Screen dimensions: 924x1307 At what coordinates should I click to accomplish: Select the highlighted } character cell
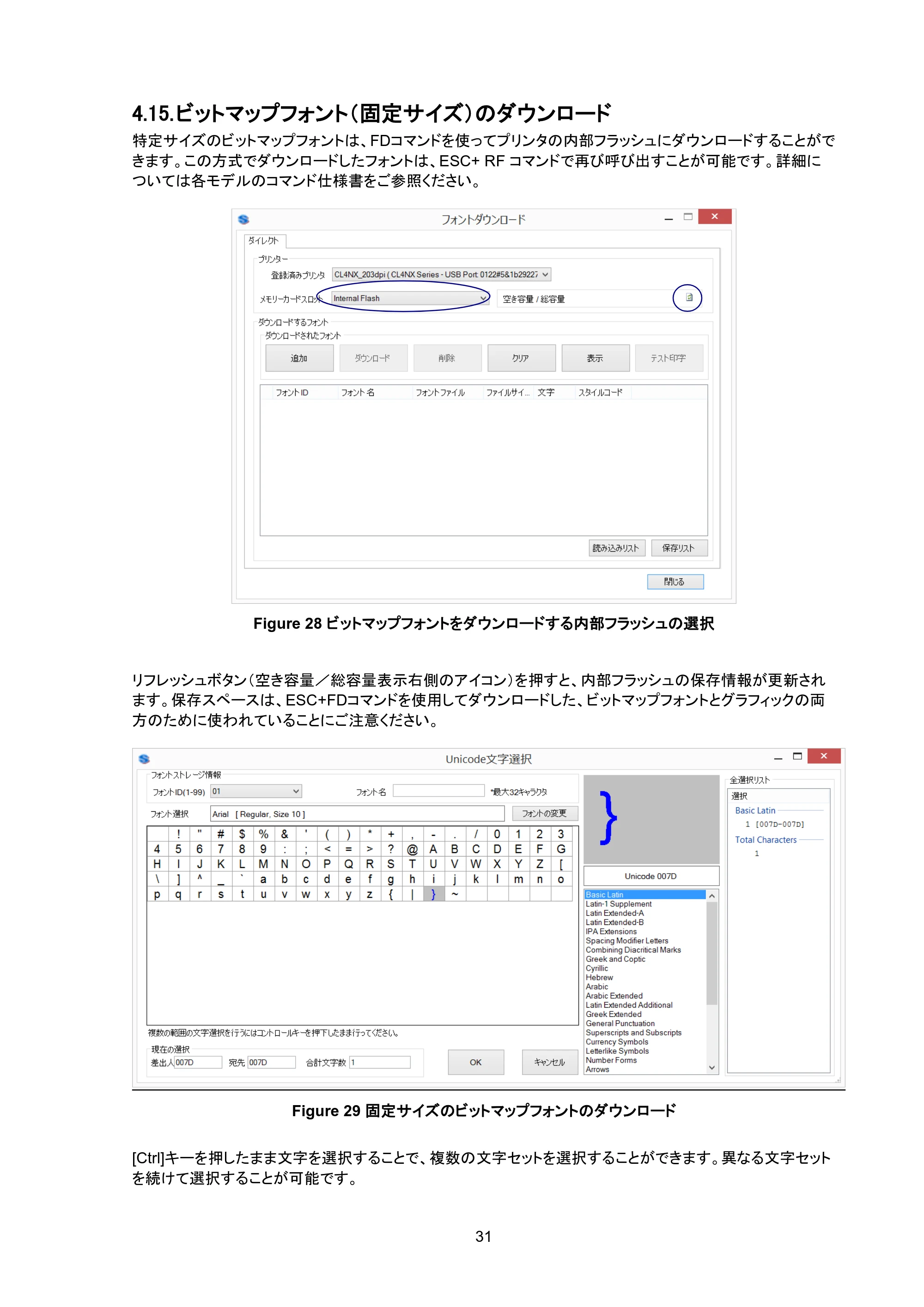(x=434, y=894)
